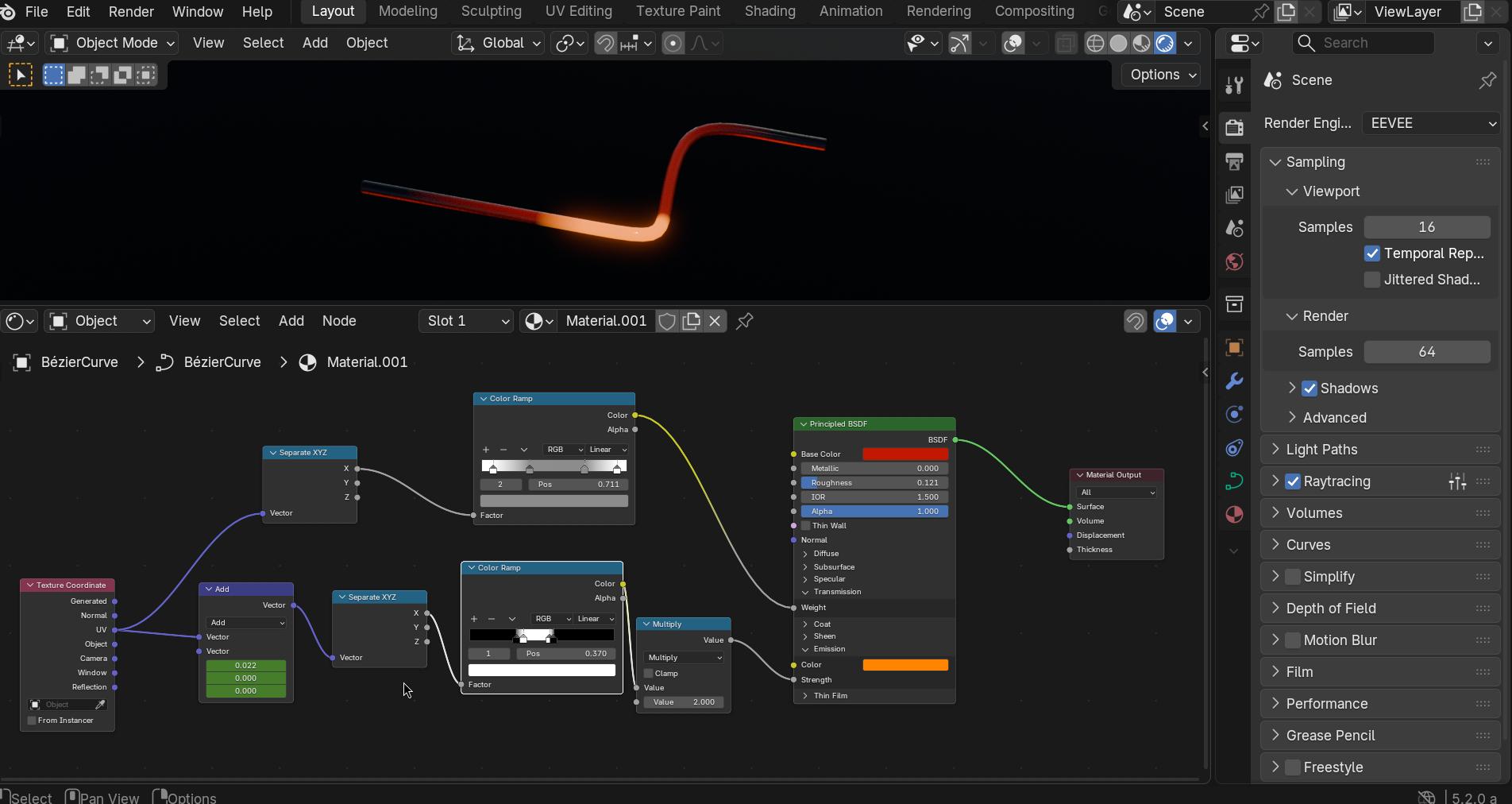This screenshot has height=804, width=1512.
Task: Enable Jittered Shadows checkbox
Action: point(1372,280)
